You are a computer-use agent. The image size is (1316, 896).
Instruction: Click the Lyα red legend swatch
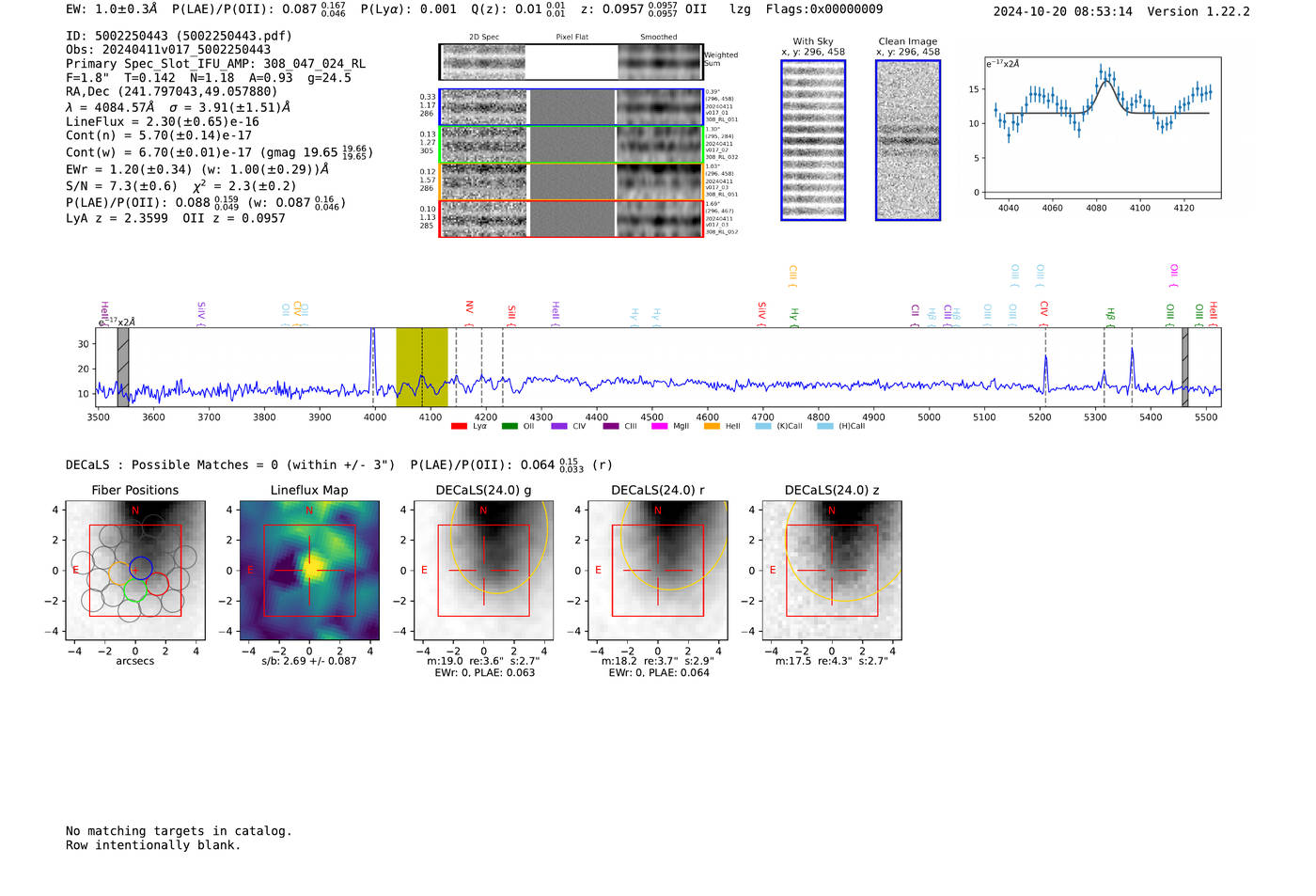tap(459, 427)
